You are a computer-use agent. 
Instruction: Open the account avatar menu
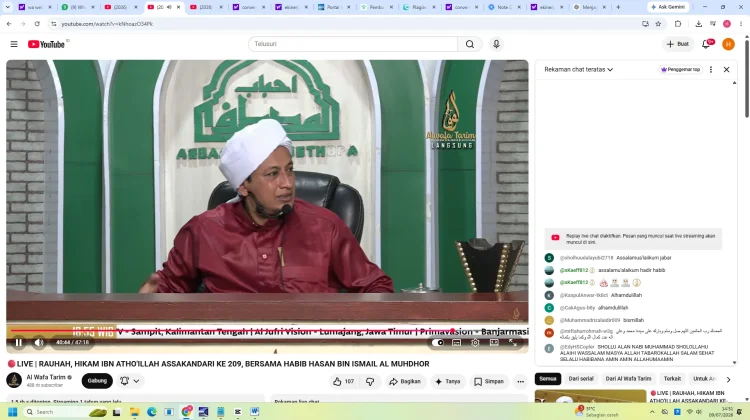point(728,44)
